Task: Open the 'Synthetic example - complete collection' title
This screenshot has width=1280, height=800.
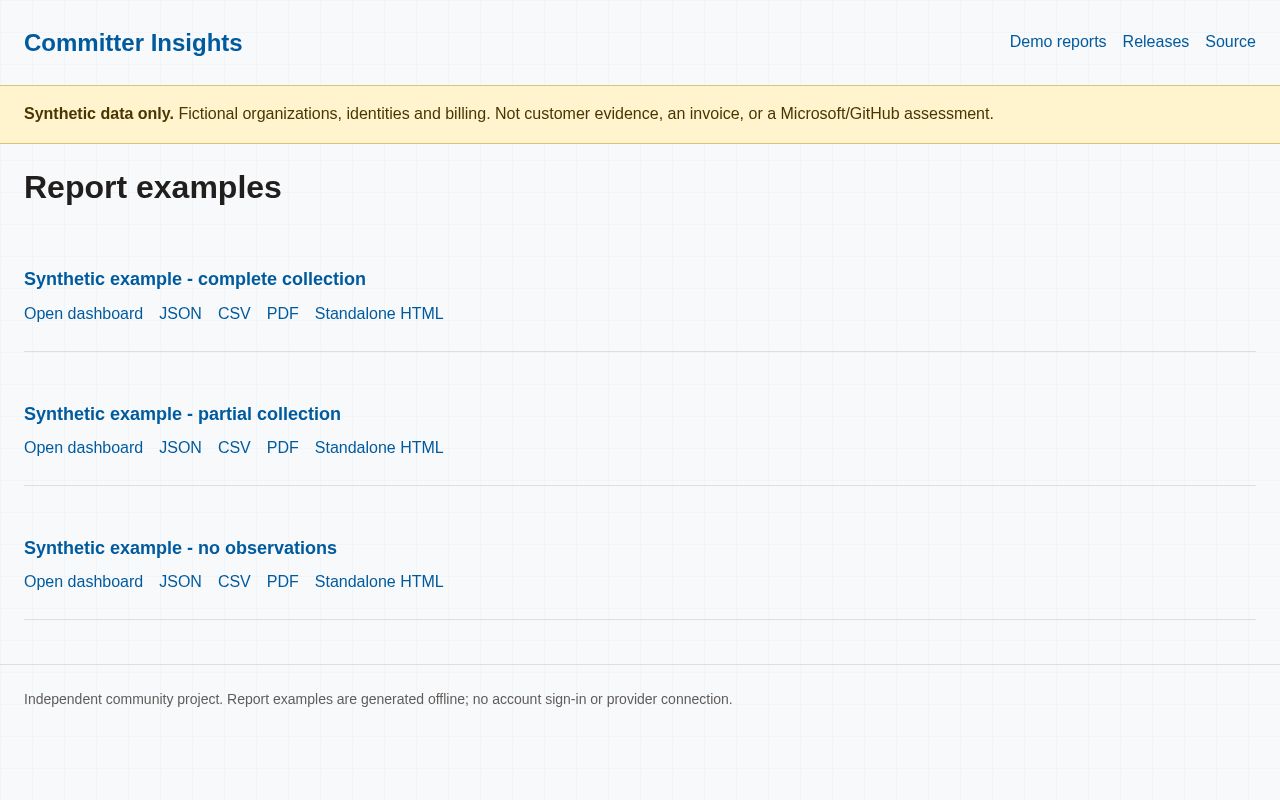Action: tap(195, 279)
